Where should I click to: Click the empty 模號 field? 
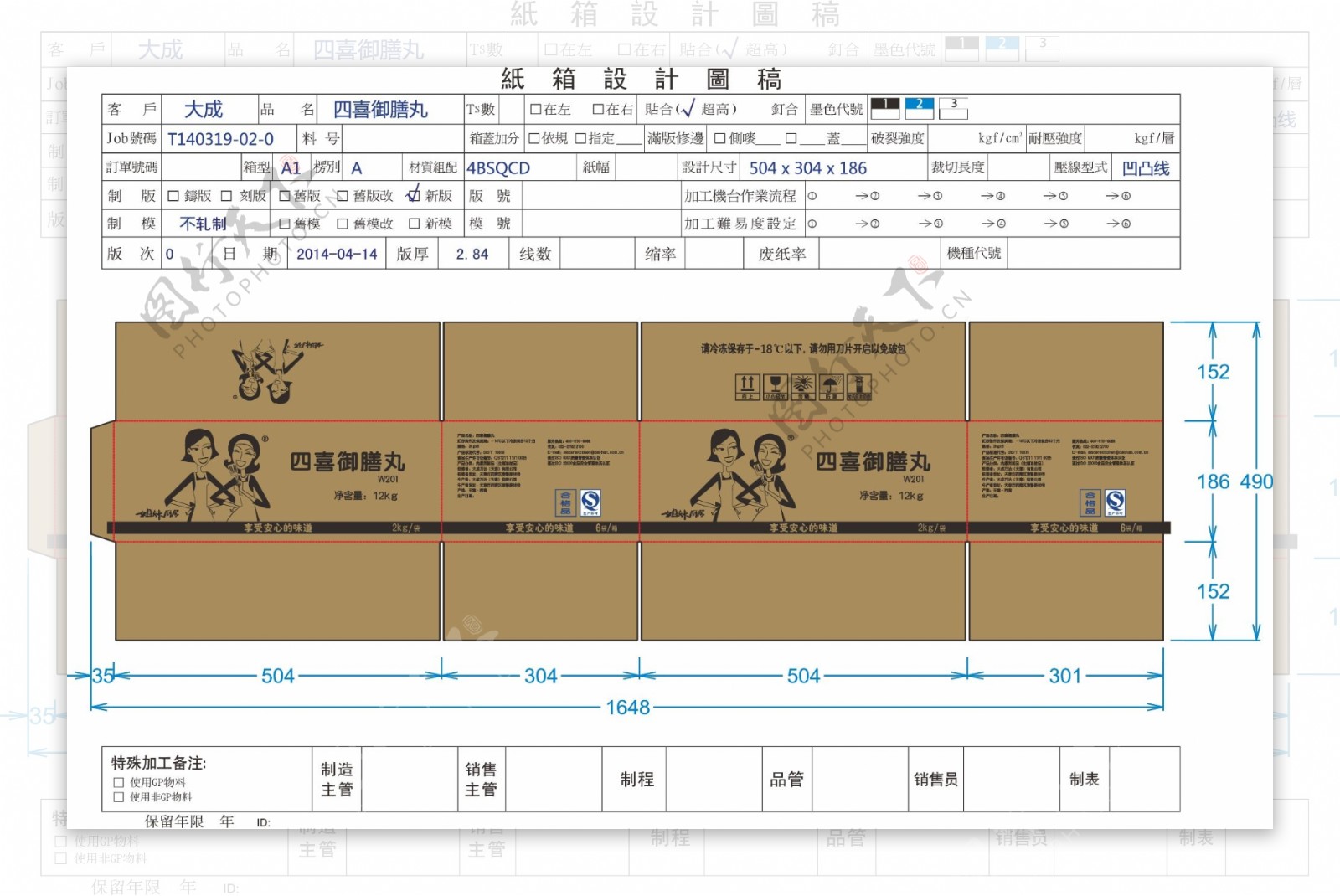601,224
